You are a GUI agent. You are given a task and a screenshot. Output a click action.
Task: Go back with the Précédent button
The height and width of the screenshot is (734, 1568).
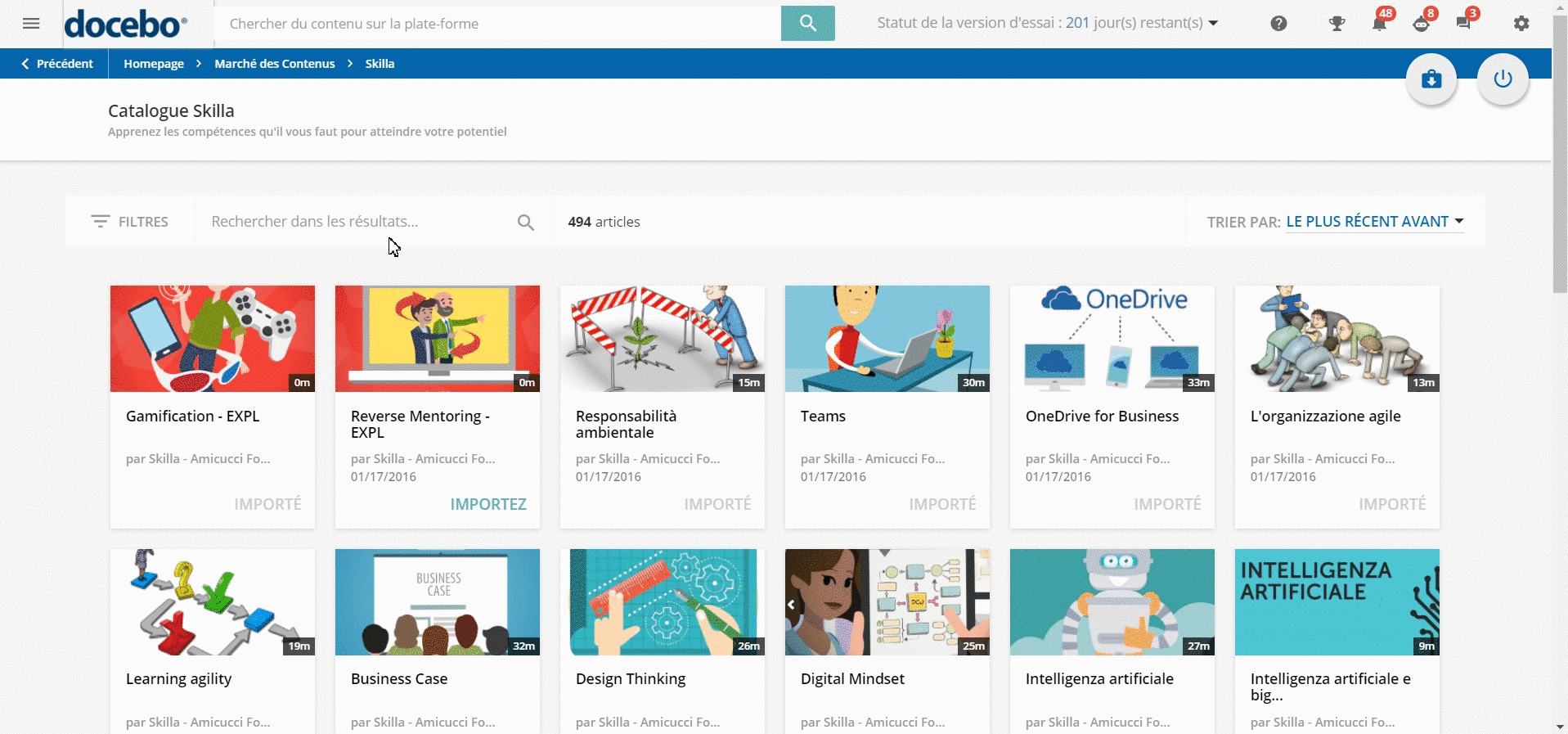(57, 64)
